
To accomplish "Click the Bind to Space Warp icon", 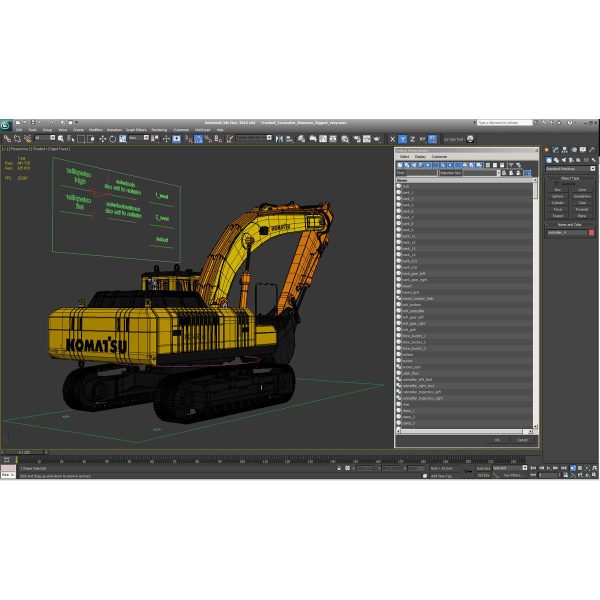I will coord(28,139).
